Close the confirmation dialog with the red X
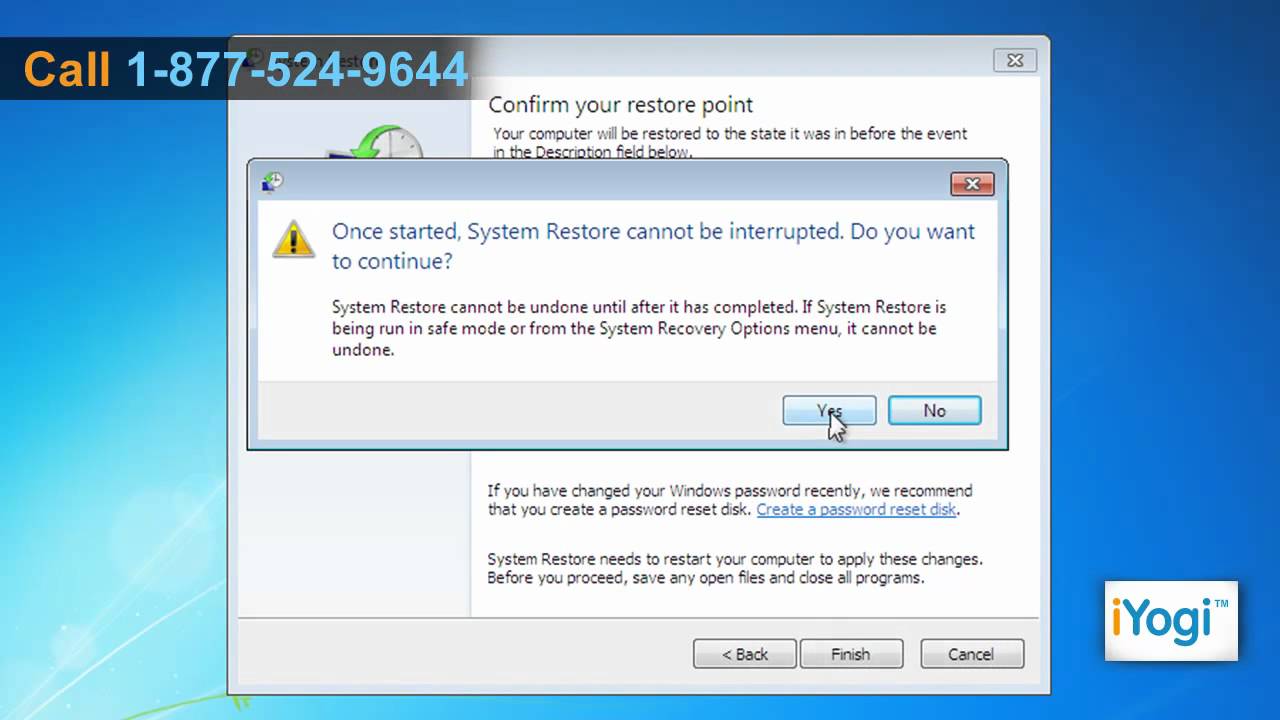Image resolution: width=1280 pixels, height=720 pixels. pyautogui.click(x=971, y=184)
